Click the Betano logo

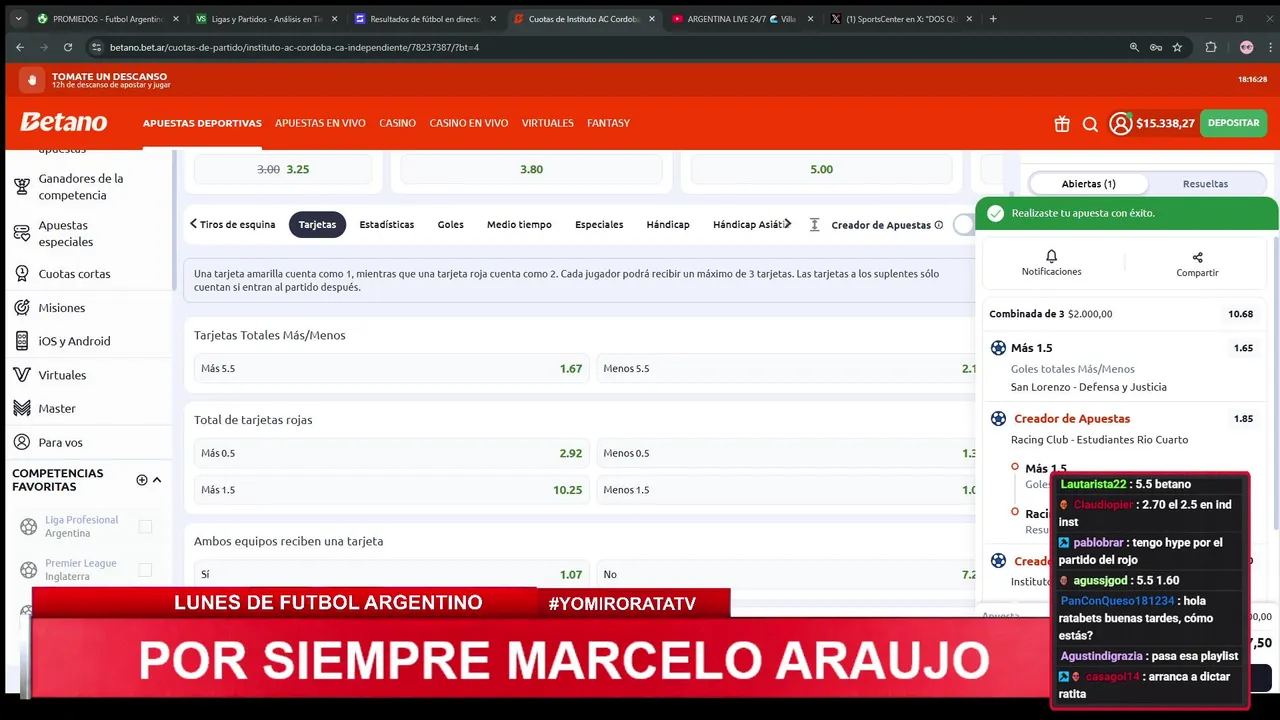(x=64, y=122)
